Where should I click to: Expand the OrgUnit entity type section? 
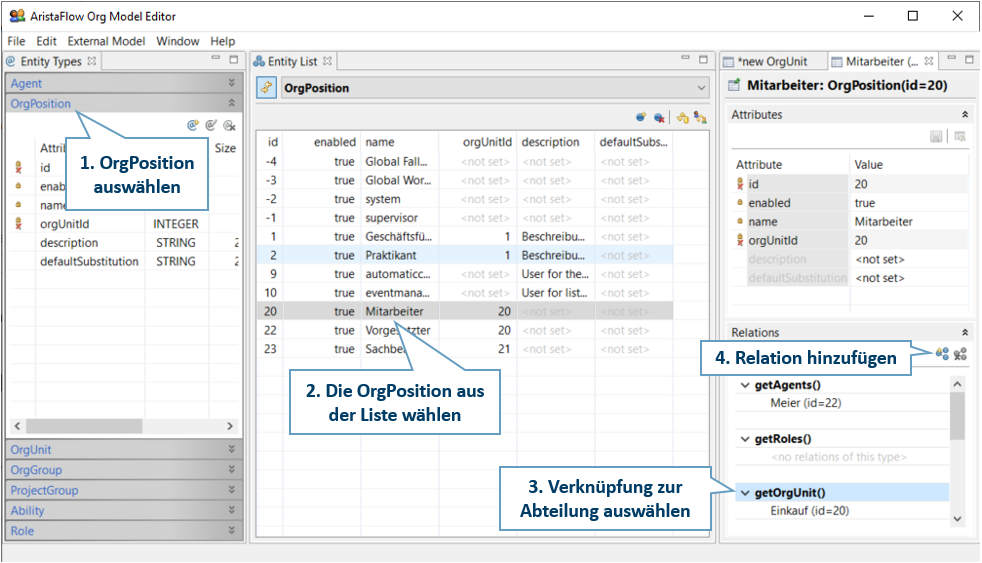[232, 449]
